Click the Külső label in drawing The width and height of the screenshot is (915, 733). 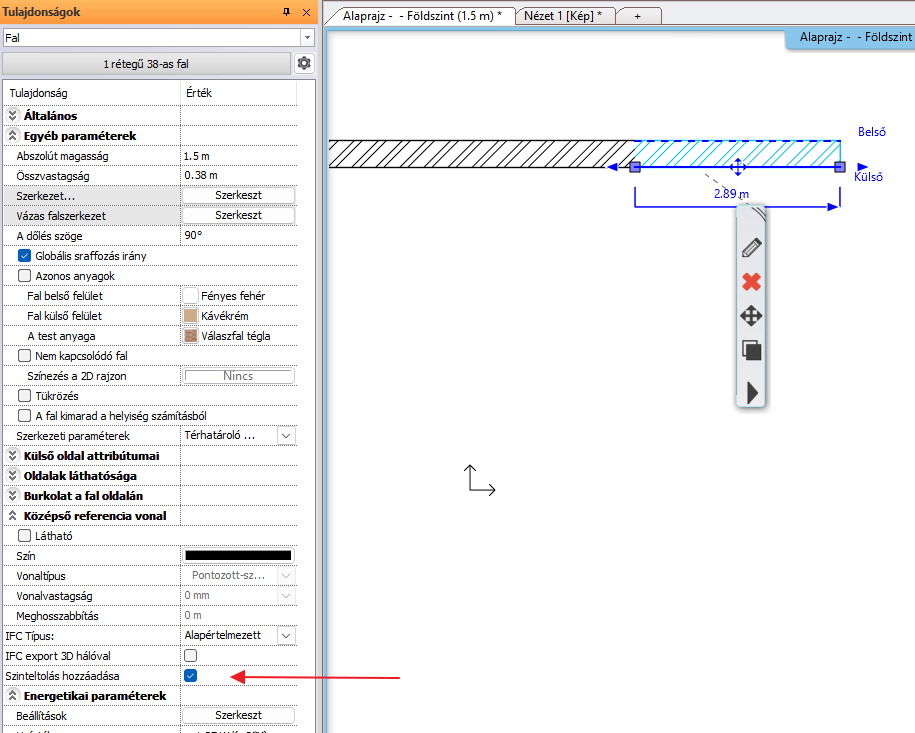[x=868, y=177]
